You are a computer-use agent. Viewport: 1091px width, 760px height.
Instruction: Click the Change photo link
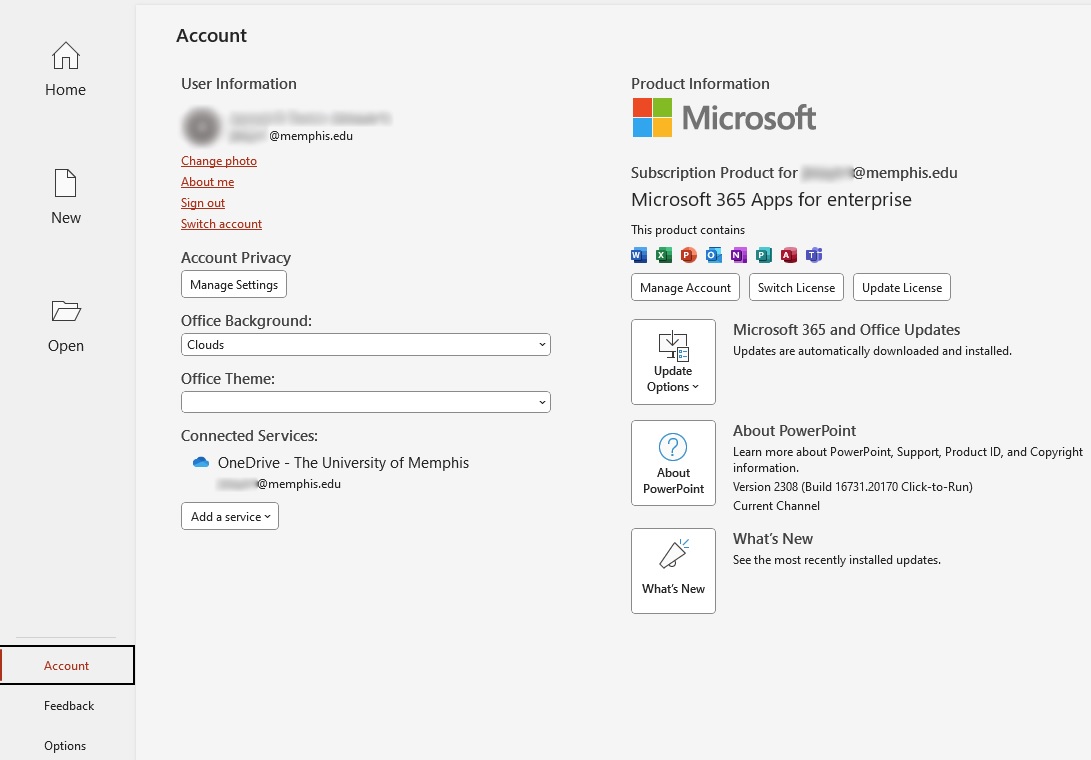(x=218, y=160)
